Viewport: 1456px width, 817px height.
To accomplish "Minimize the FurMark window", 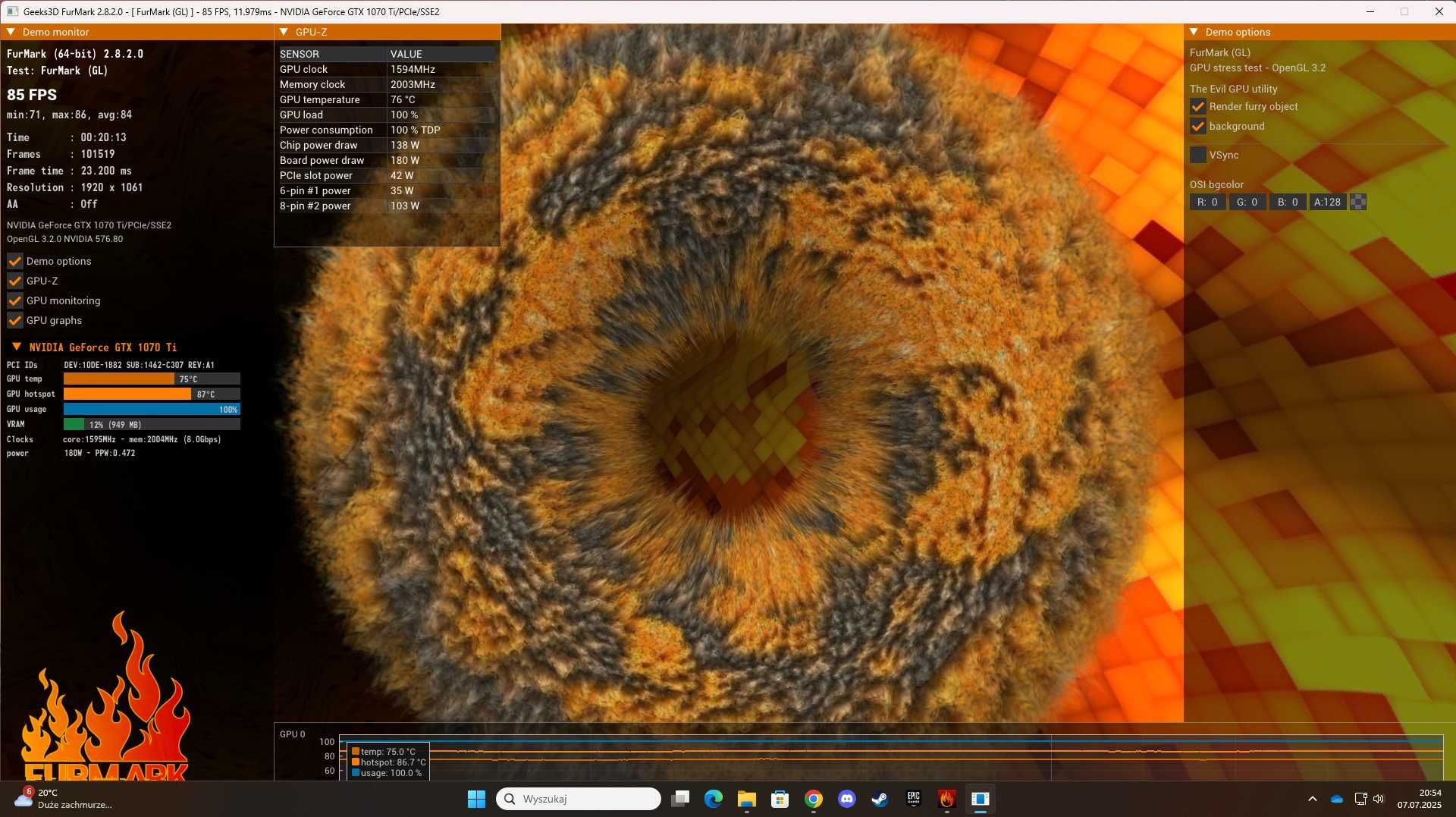I will tap(1370, 11).
